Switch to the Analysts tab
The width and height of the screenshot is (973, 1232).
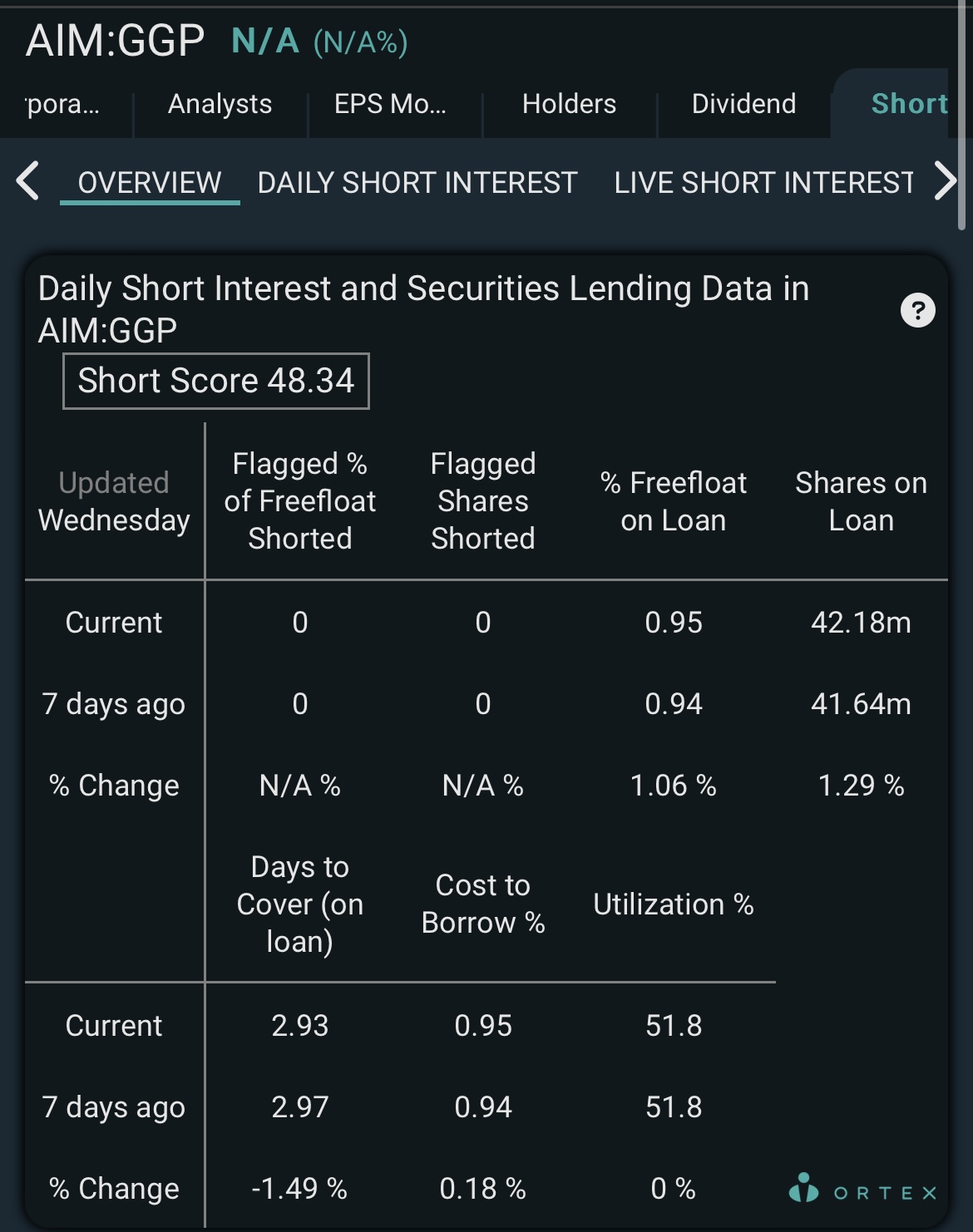[220, 104]
